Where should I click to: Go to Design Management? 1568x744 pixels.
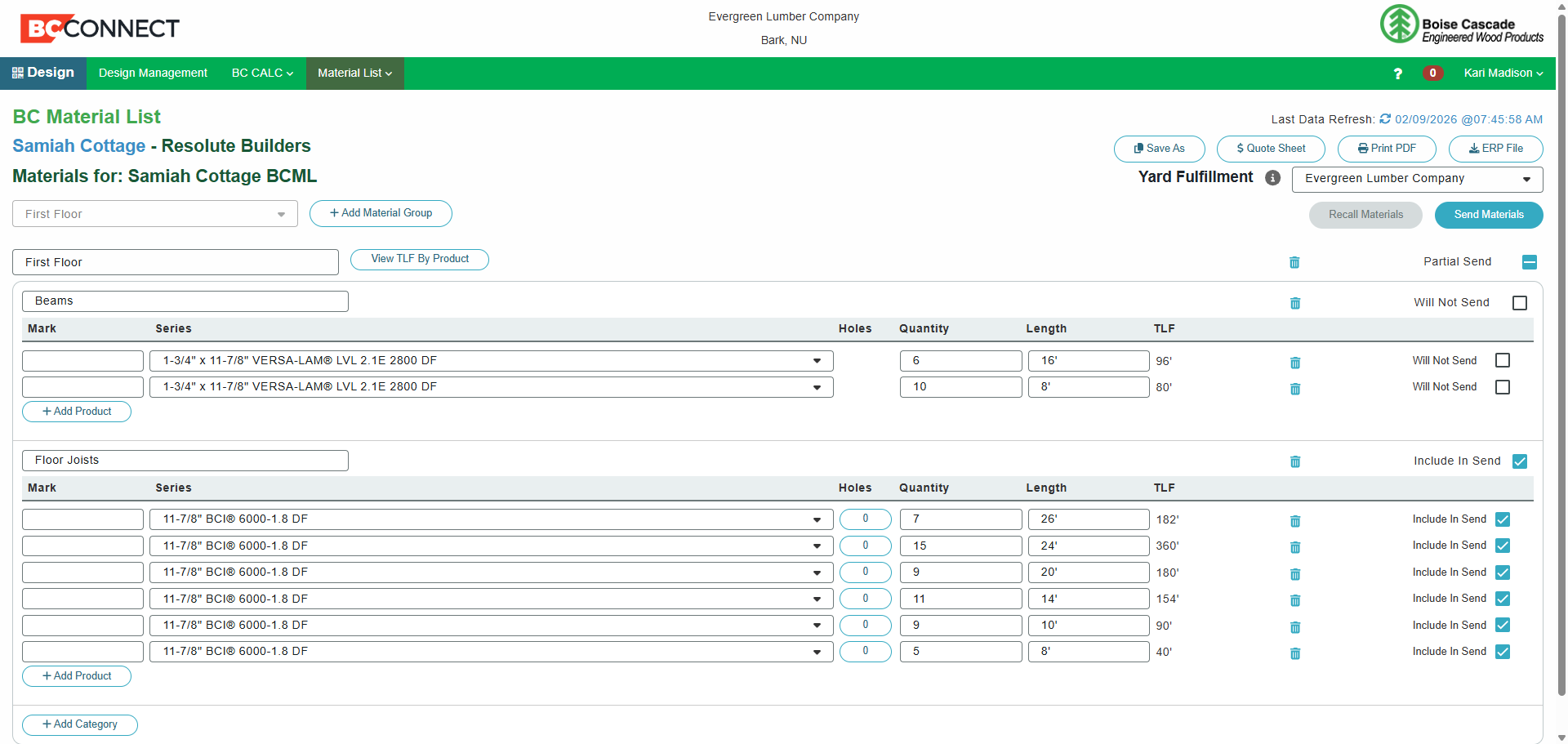pos(153,74)
